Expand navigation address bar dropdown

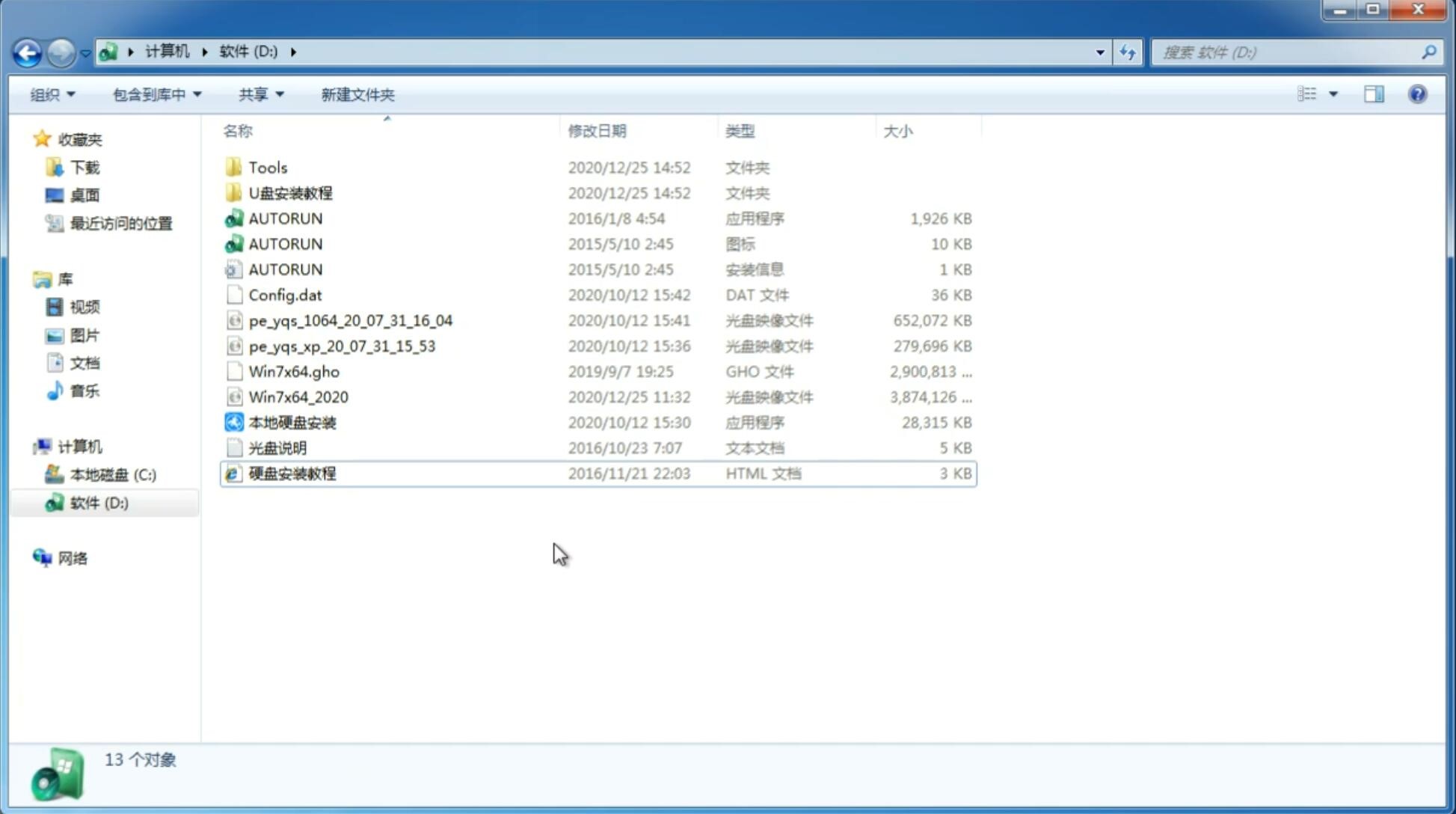pyautogui.click(x=1100, y=51)
